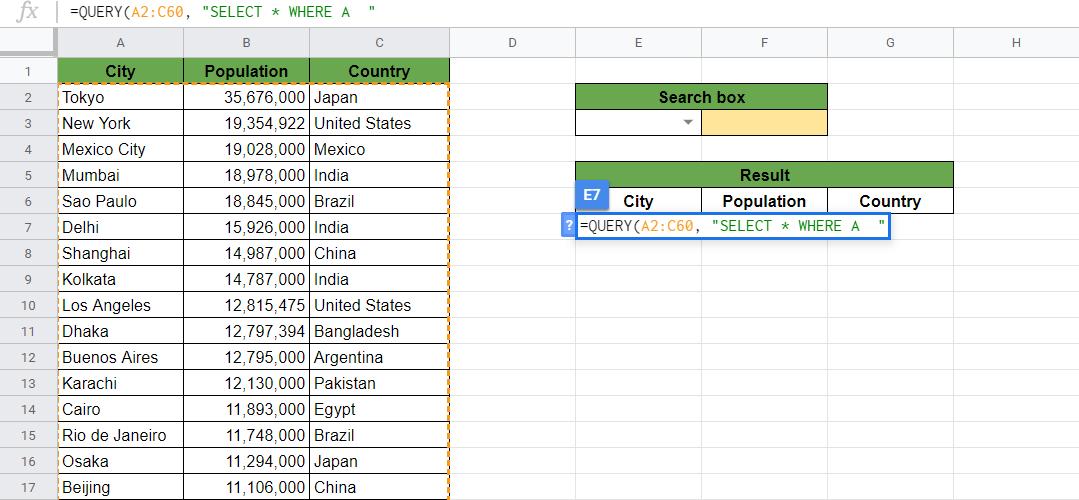Select the Country cell in the Result table
The width and height of the screenshot is (1079, 500).
889,201
